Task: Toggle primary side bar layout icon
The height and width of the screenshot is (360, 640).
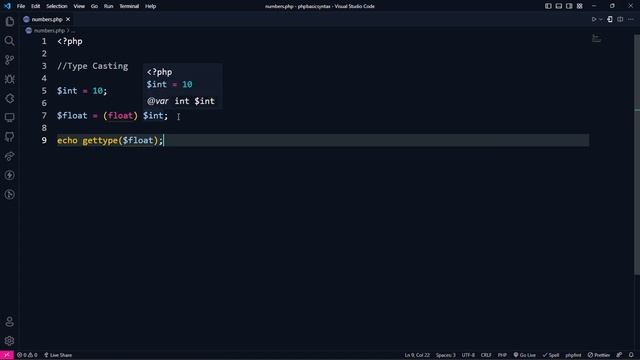Action: tap(548, 6)
